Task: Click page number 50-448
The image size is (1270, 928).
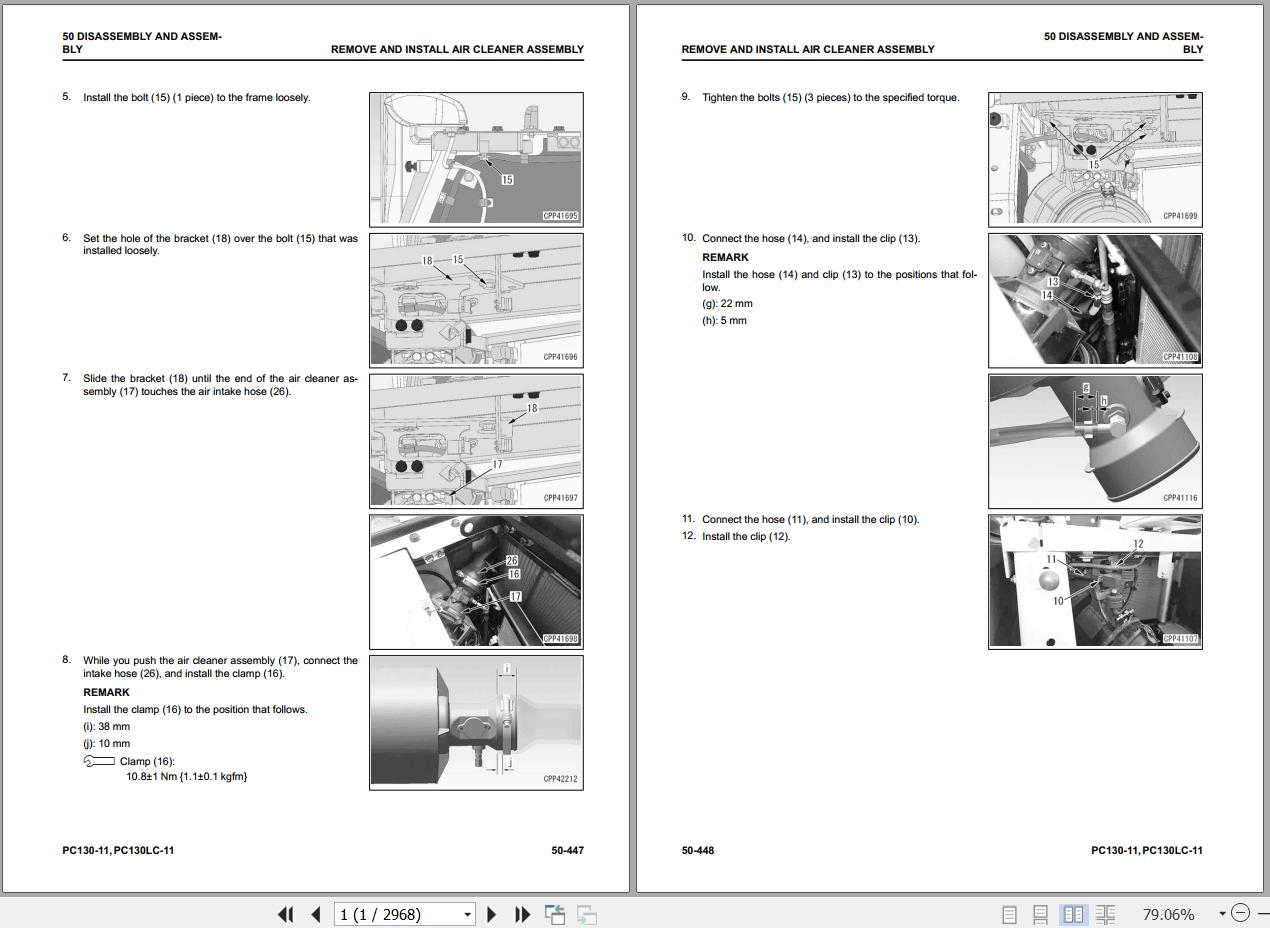Action: point(698,850)
